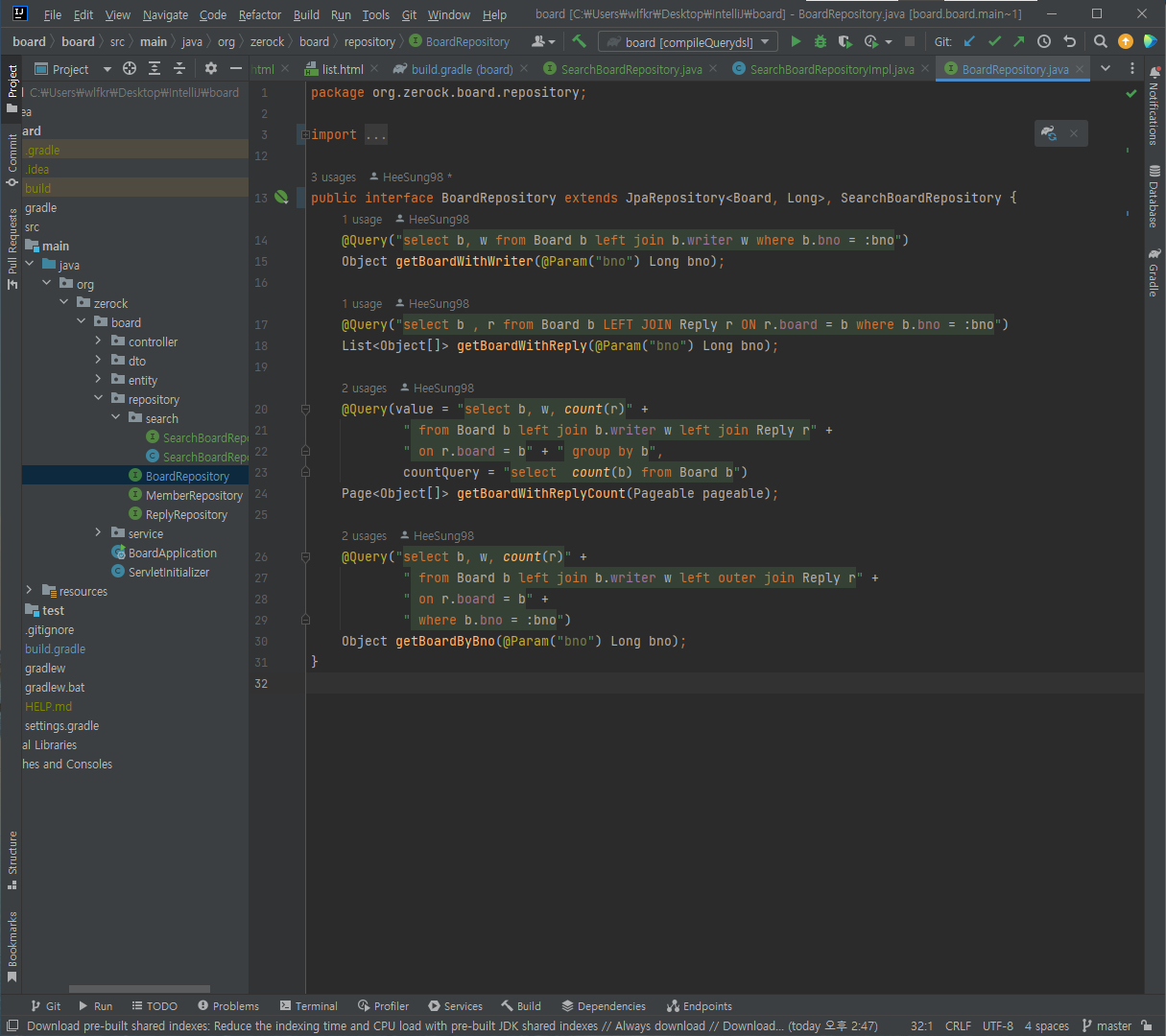Image resolution: width=1166 pixels, height=1036 pixels.
Task: Click the implementation gutter icon beside BoardRepository interface
Action: tap(281, 197)
